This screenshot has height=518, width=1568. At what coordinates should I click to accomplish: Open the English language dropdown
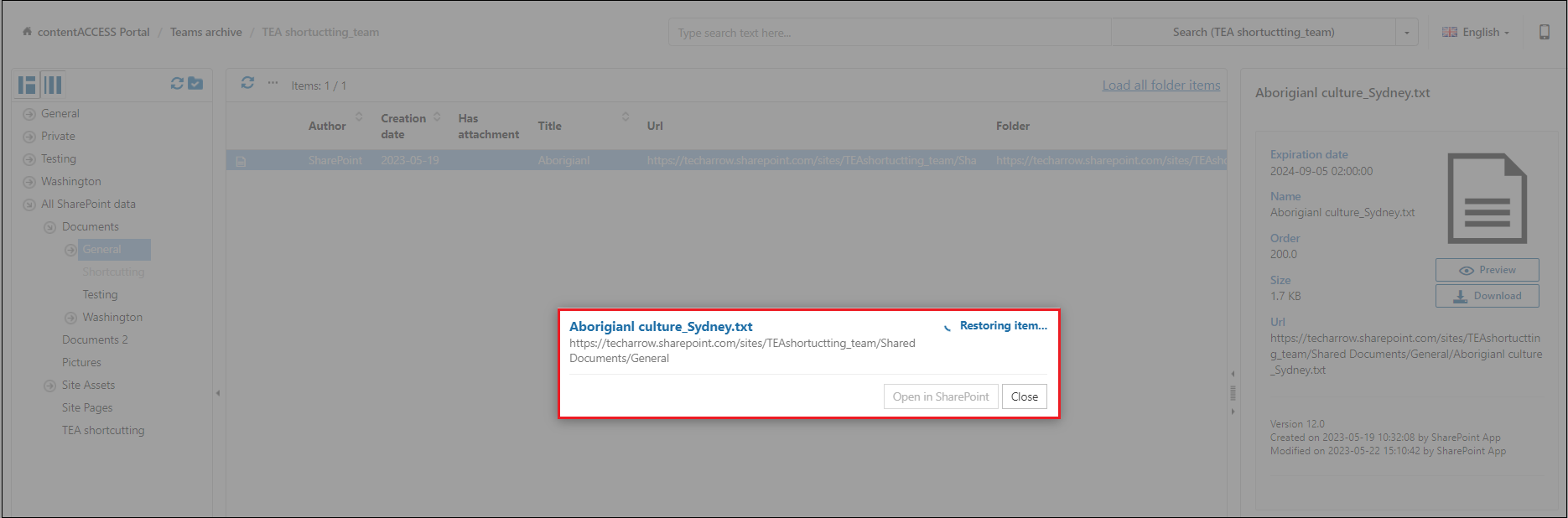coord(1476,32)
